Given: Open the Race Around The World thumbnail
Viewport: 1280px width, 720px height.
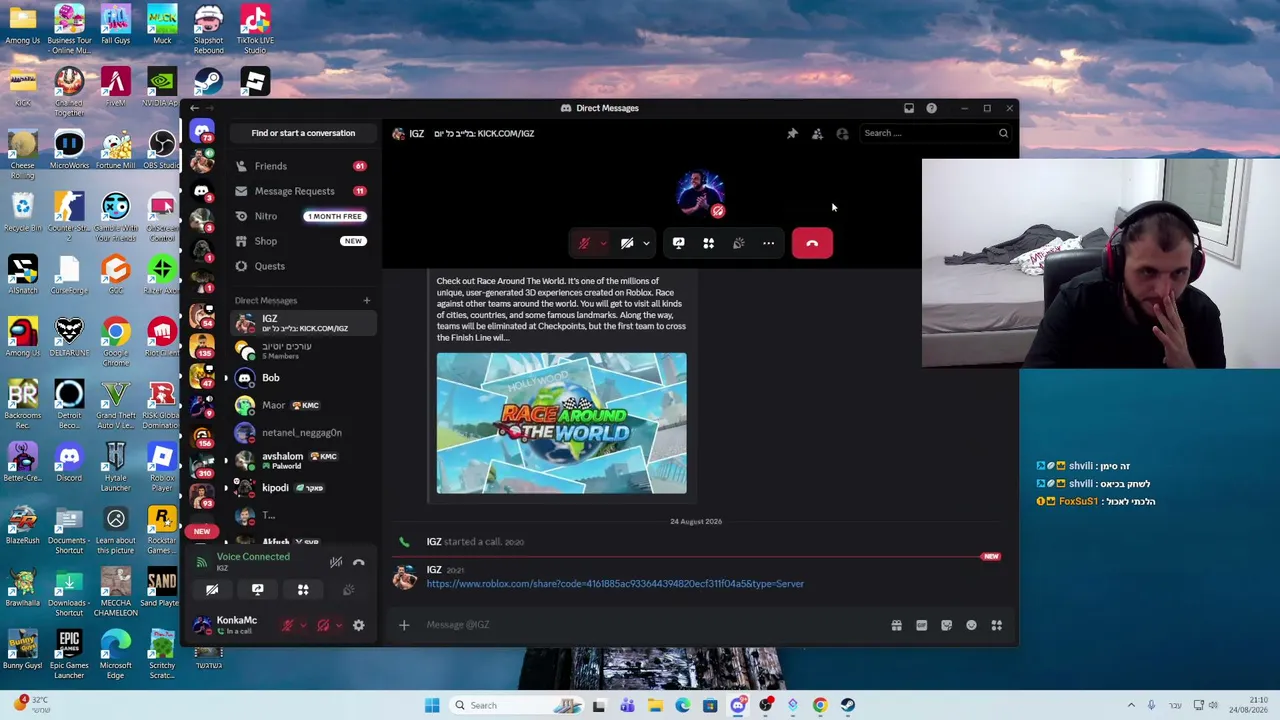Looking at the screenshot, I should (562, 423).
